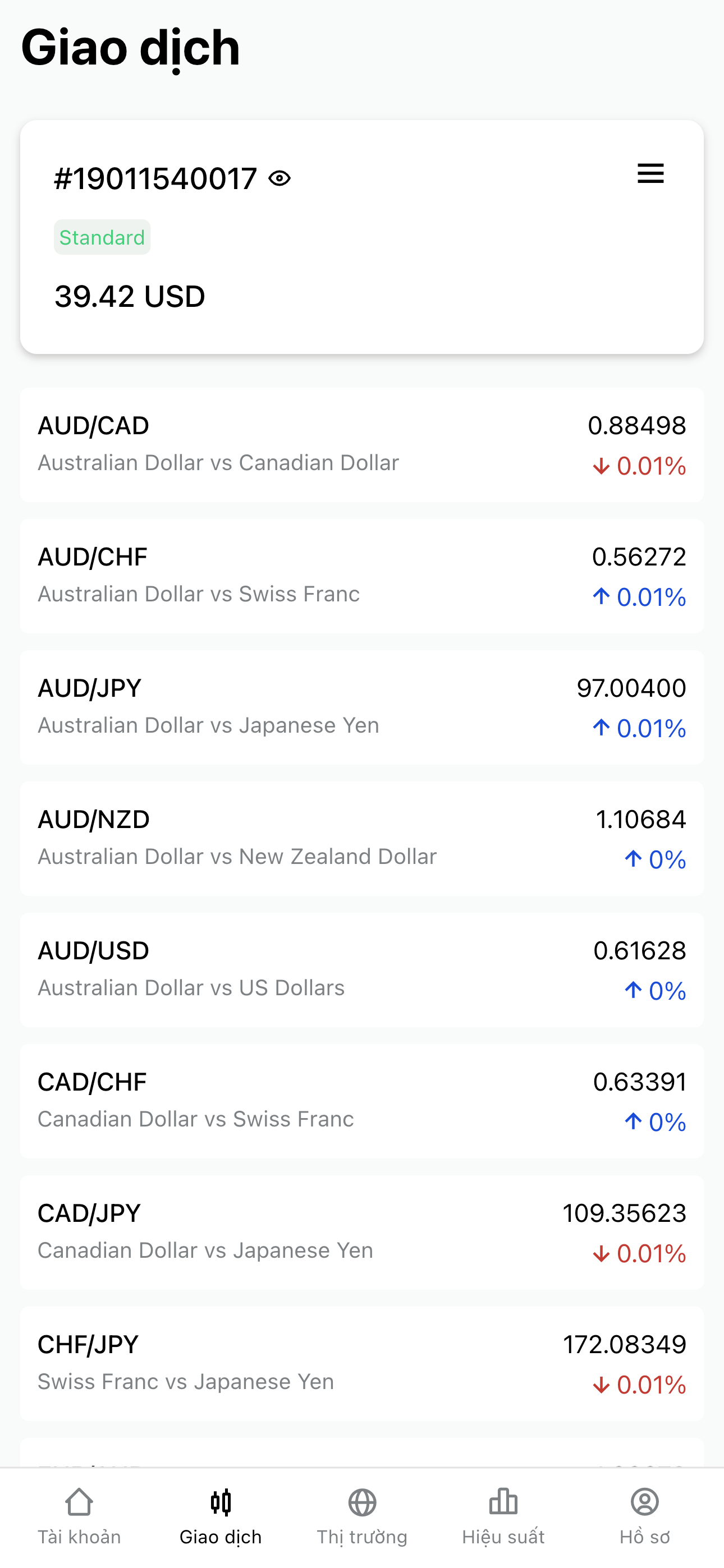724x1568 pixels.
Task: Switch to the Thị trường tab label
Action: click(363, 1538)
